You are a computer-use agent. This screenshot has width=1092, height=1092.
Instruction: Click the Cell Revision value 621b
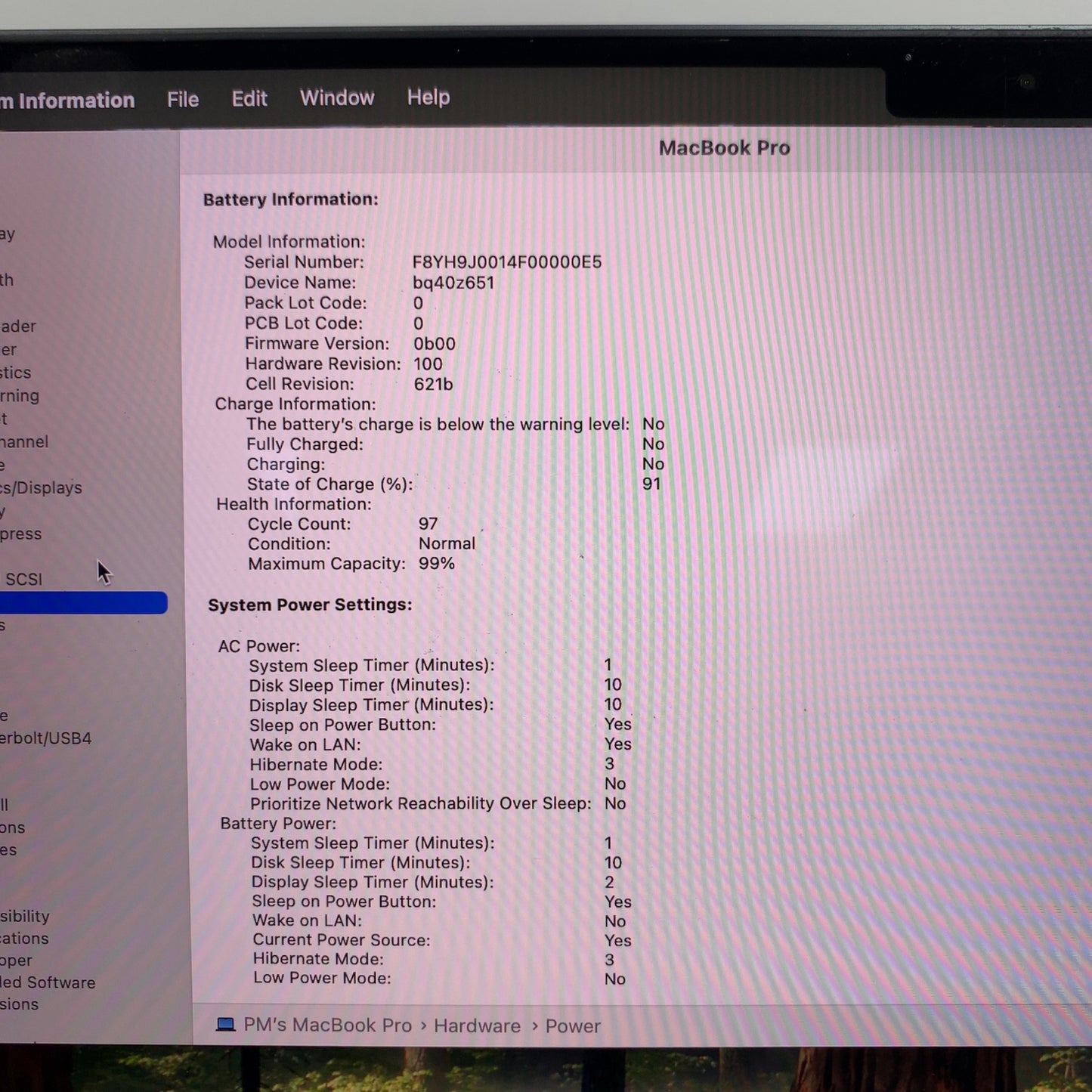pyautogui.click(x=433, y=384)
